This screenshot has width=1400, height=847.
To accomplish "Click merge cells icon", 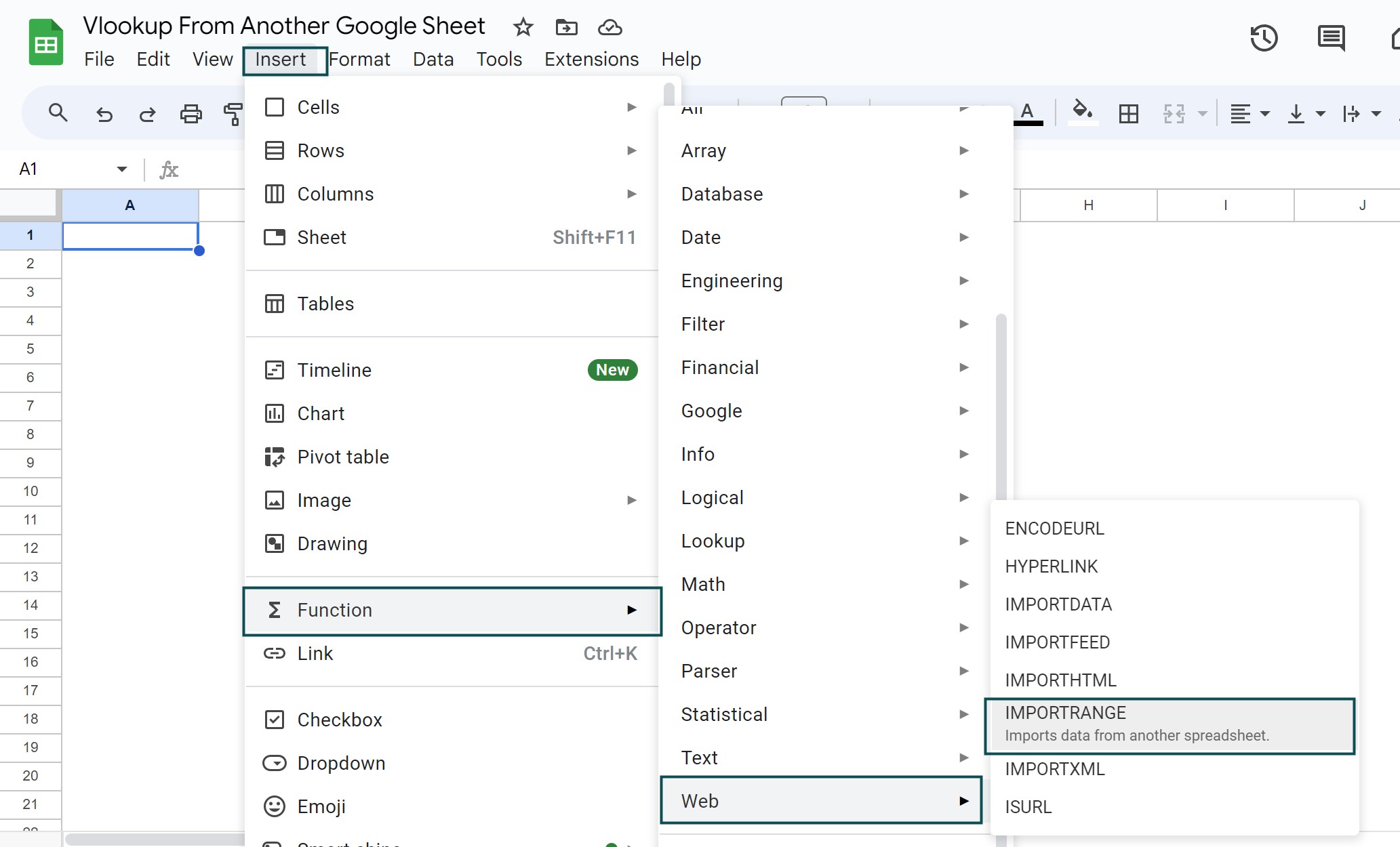I will [1174, 114].
